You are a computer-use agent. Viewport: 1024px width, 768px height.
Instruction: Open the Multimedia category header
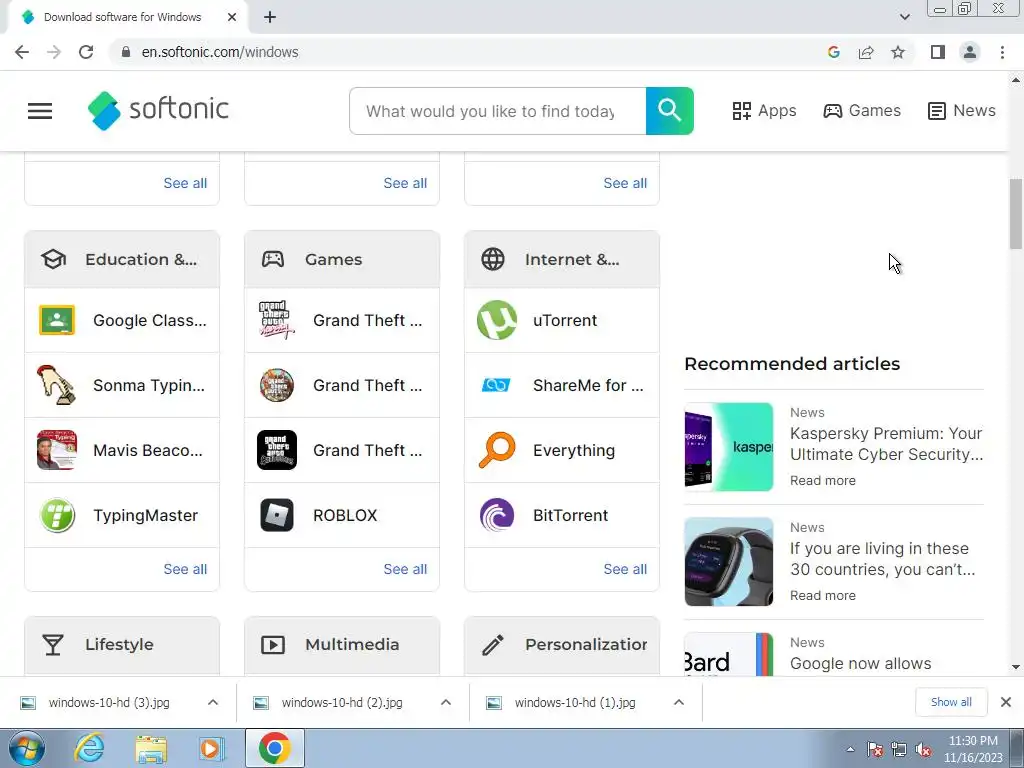[x=342, y=645]
